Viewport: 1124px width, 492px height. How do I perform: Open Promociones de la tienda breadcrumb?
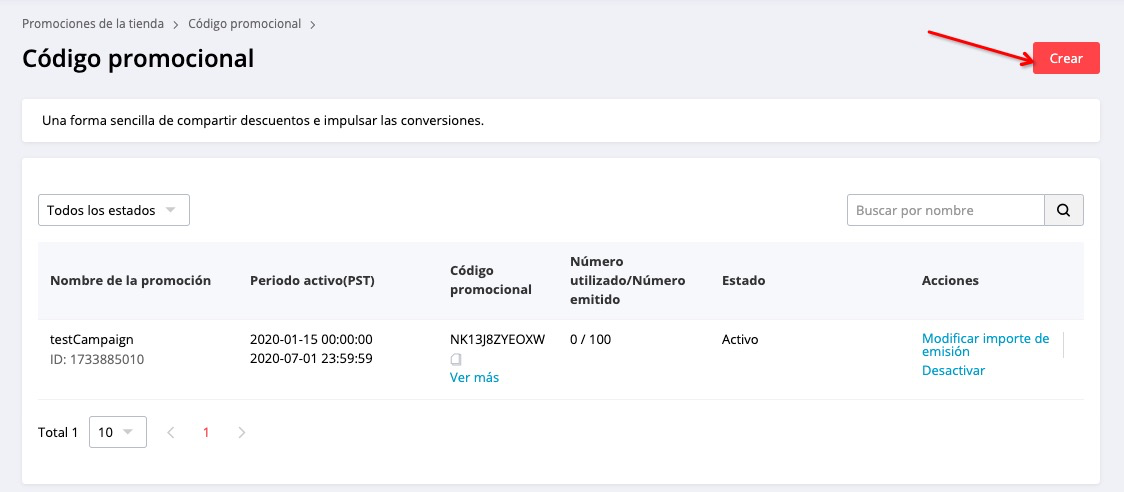point(93,23)
